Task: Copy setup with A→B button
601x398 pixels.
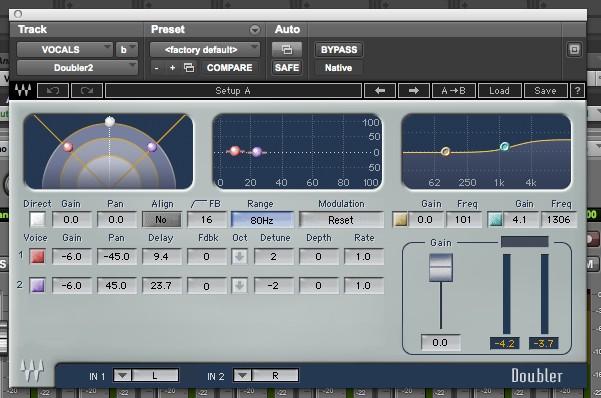Action: (x=453, y=91)
